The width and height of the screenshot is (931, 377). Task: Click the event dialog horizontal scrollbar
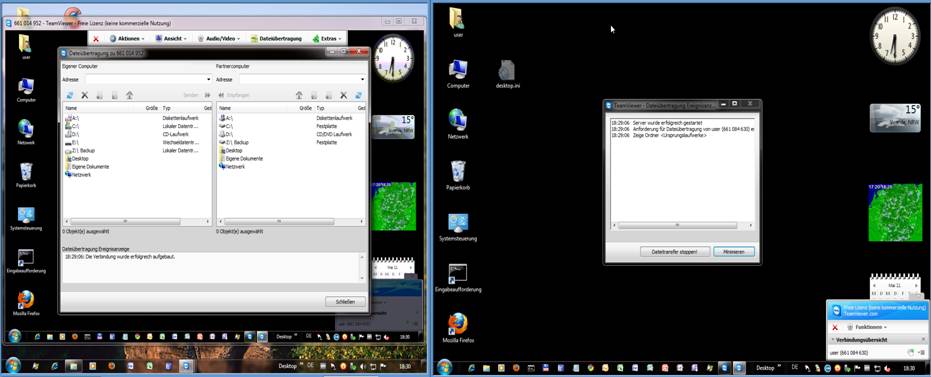677,226
